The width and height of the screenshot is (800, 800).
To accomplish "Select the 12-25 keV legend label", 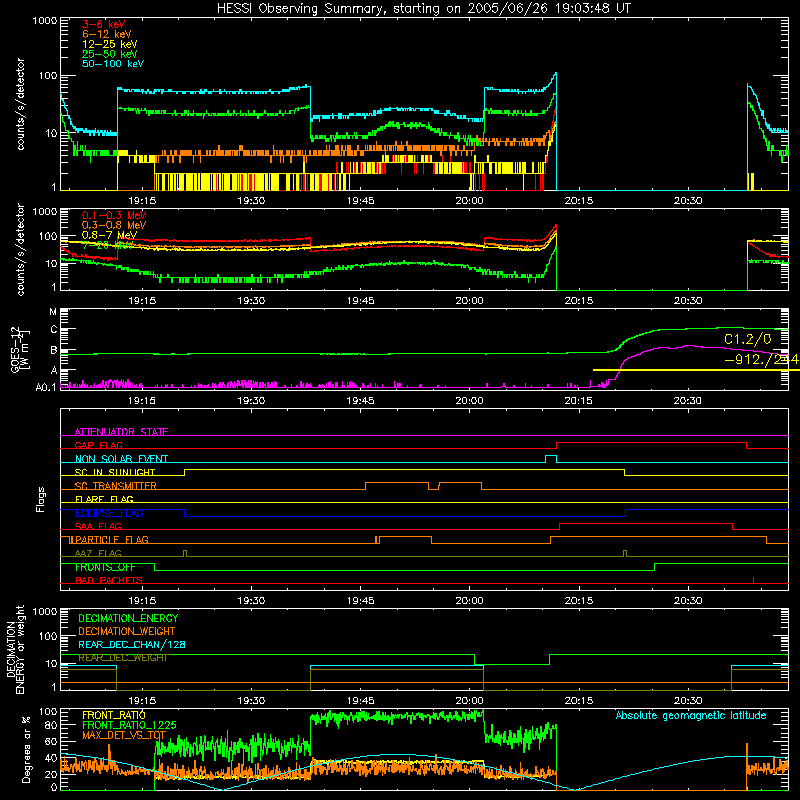I will [109, 44].
